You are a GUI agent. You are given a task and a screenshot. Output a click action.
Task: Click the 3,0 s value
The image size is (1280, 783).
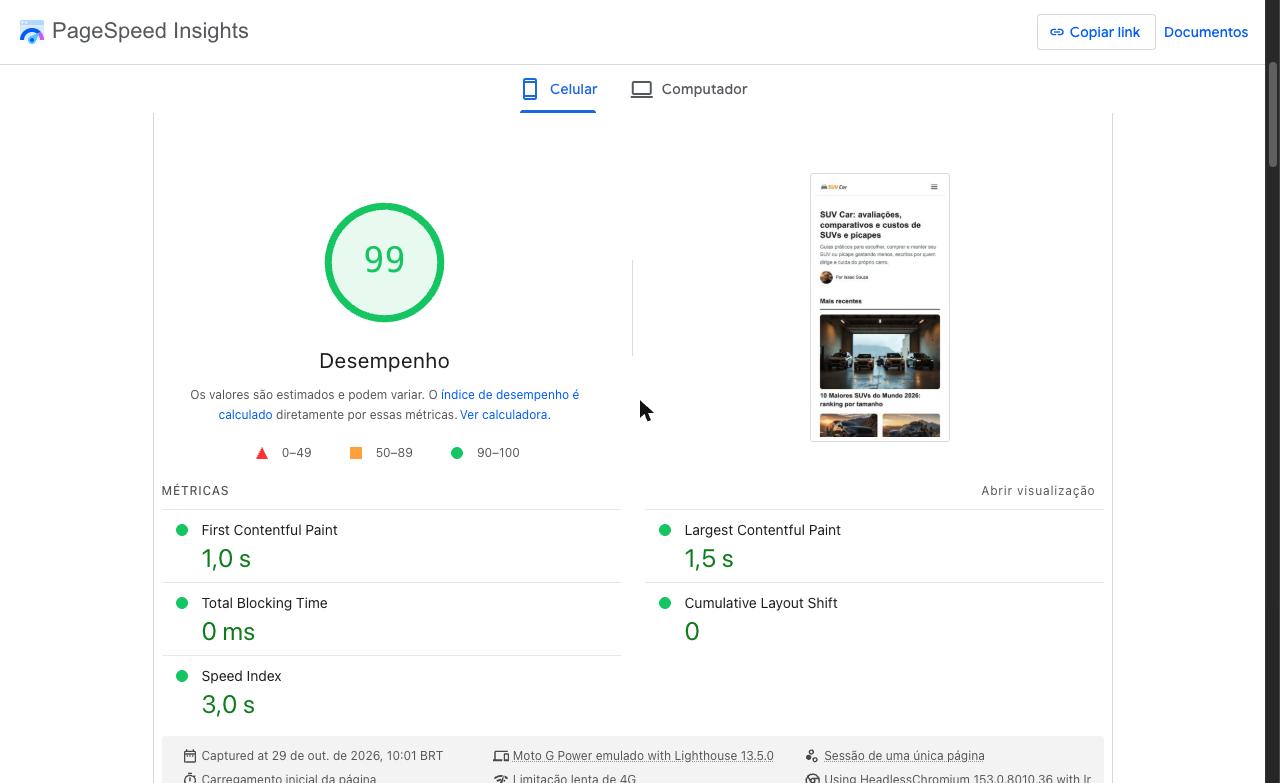(228, 705)
